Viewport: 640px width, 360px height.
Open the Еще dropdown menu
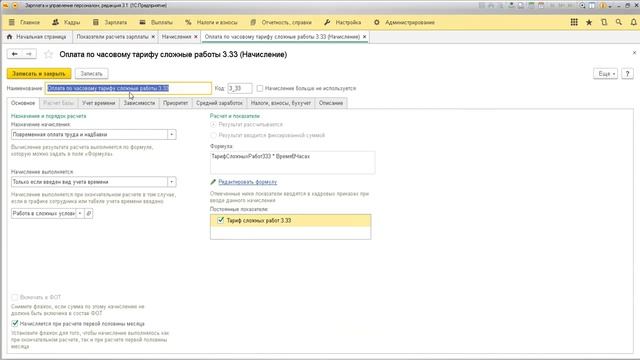605,74
